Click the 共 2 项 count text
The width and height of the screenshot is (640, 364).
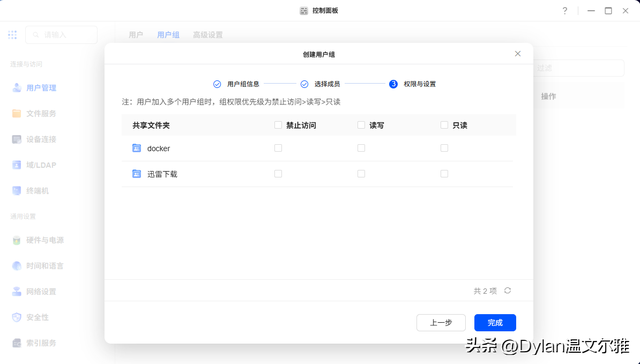[x=485, y=291]
